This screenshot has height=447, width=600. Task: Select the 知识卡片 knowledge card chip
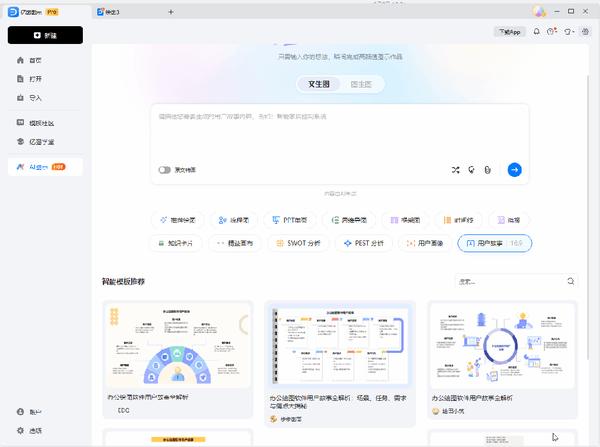tap(175, 243)
